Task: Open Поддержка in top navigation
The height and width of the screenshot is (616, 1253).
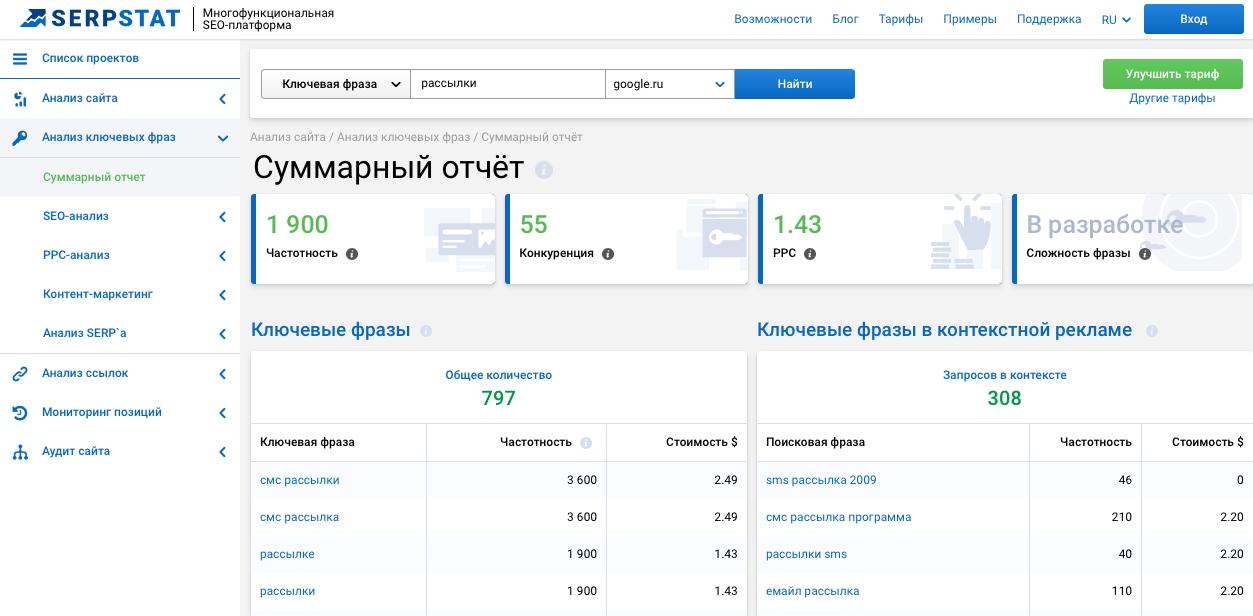Action: pyautogui.click(x=1049, y=19)
